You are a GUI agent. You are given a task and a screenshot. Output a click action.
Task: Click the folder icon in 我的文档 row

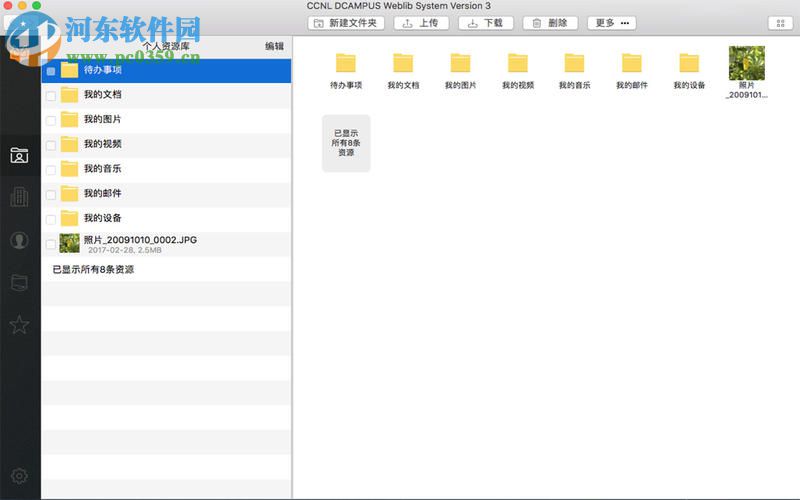[69, 95]
